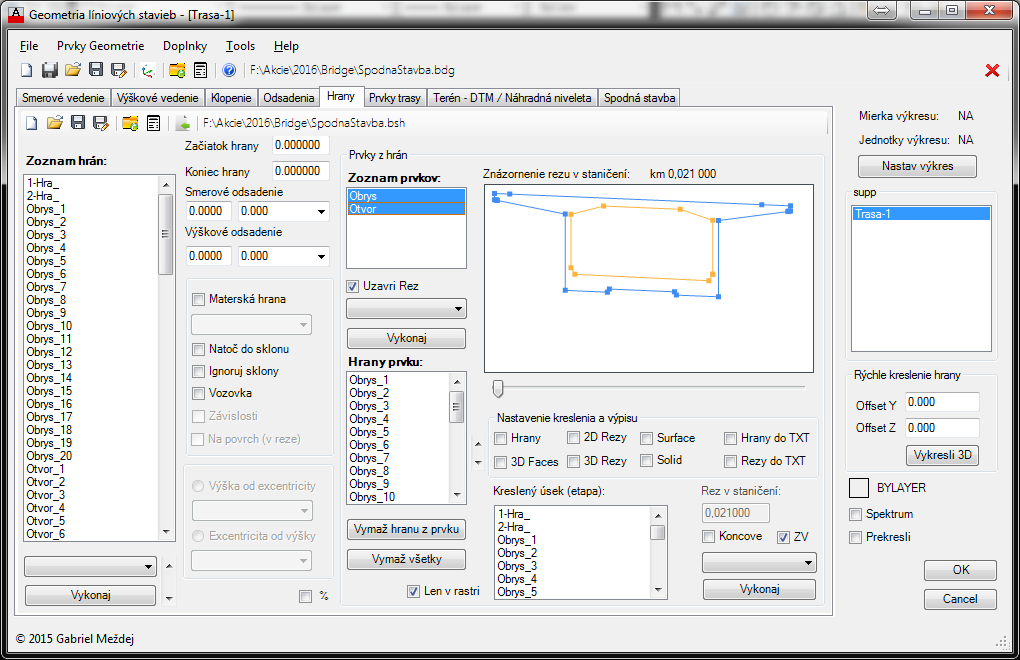Click the coordinate axes icon in main toolbar

pos(148,70)
